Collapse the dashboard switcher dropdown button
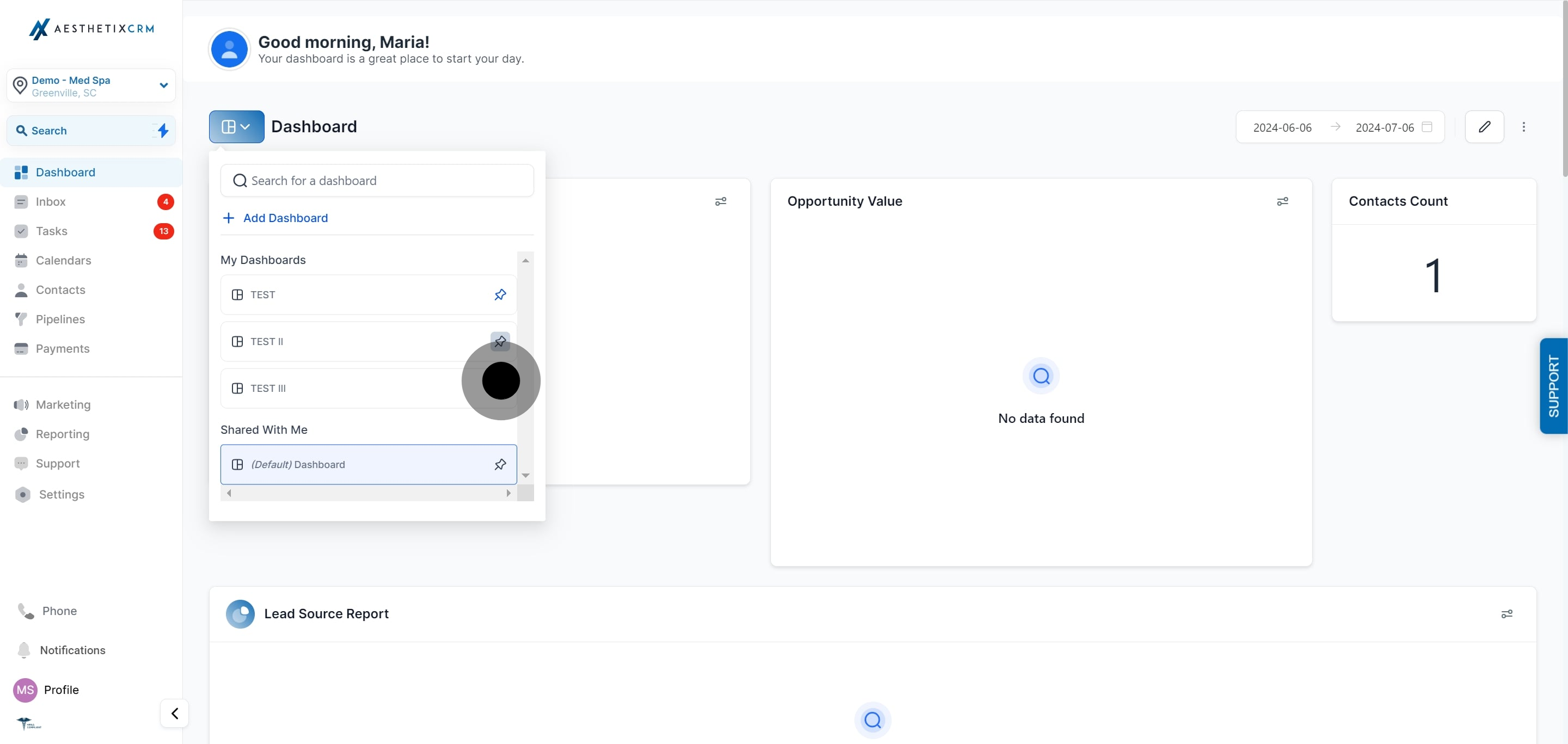Screen dimensions: 1568x744 236,126
